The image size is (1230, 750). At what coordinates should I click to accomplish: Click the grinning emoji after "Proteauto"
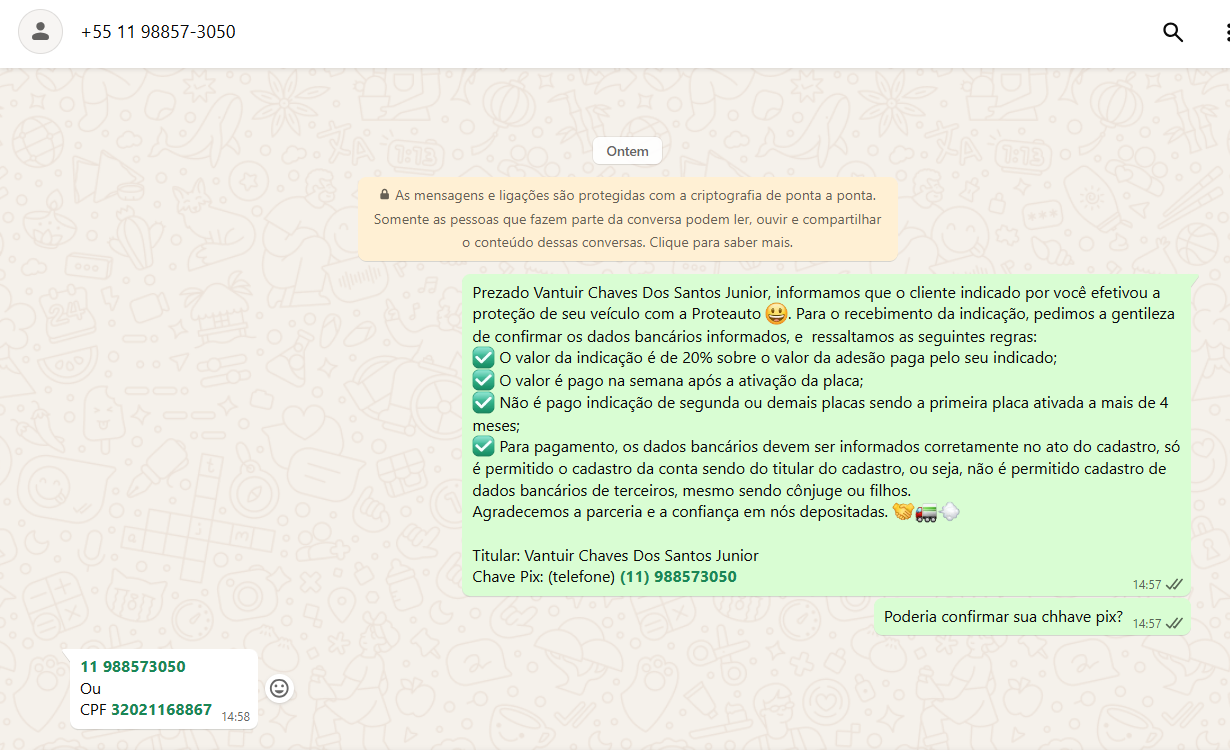click(776, 314)
